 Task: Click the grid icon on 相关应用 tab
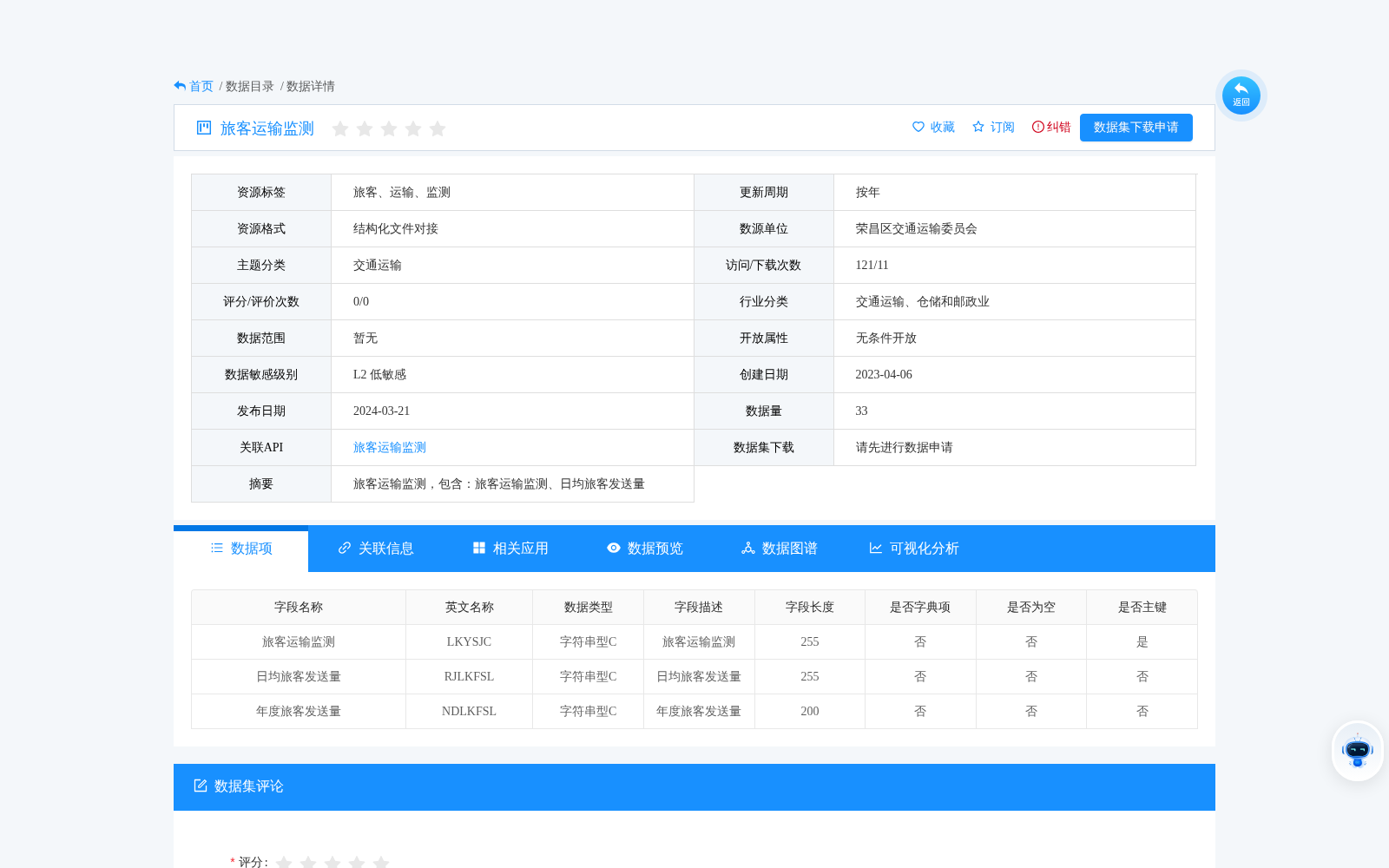479,548
